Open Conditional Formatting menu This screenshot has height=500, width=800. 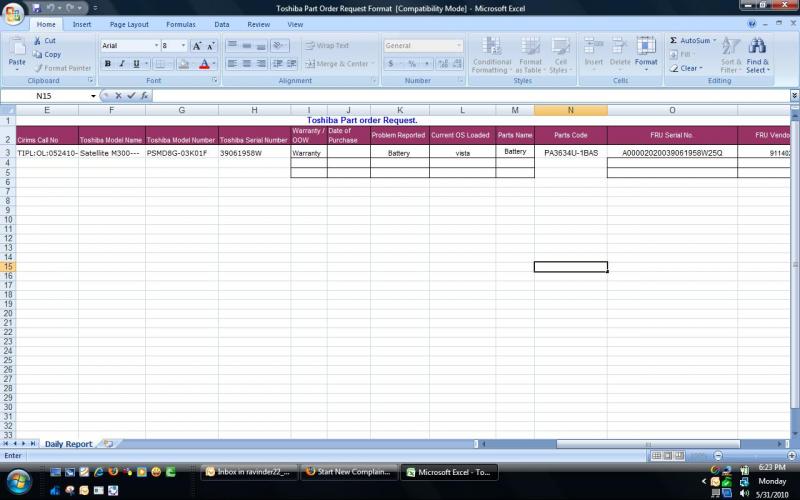(x=491, y=55)
